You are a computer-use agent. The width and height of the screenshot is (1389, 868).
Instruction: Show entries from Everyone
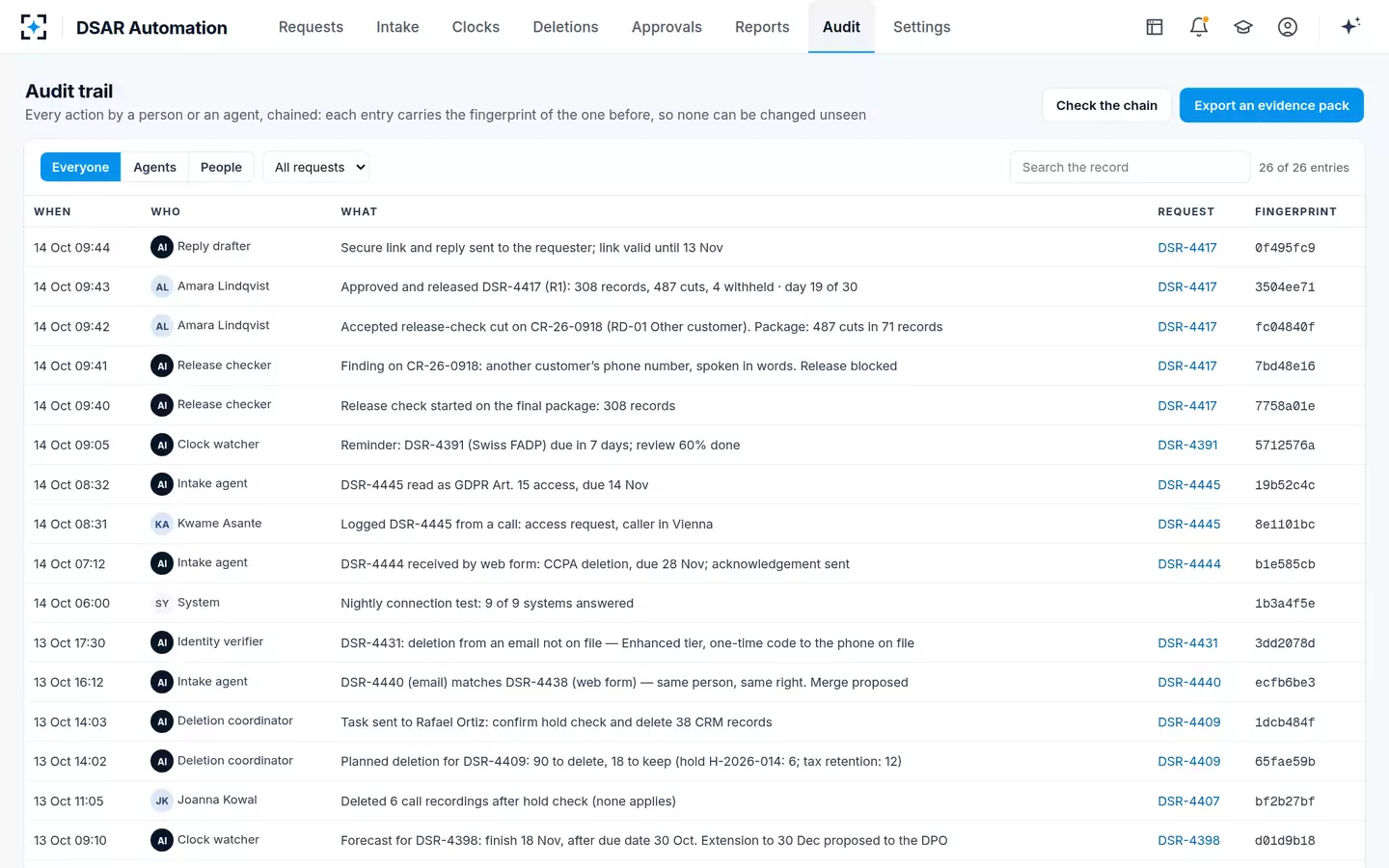pos(80,167)
